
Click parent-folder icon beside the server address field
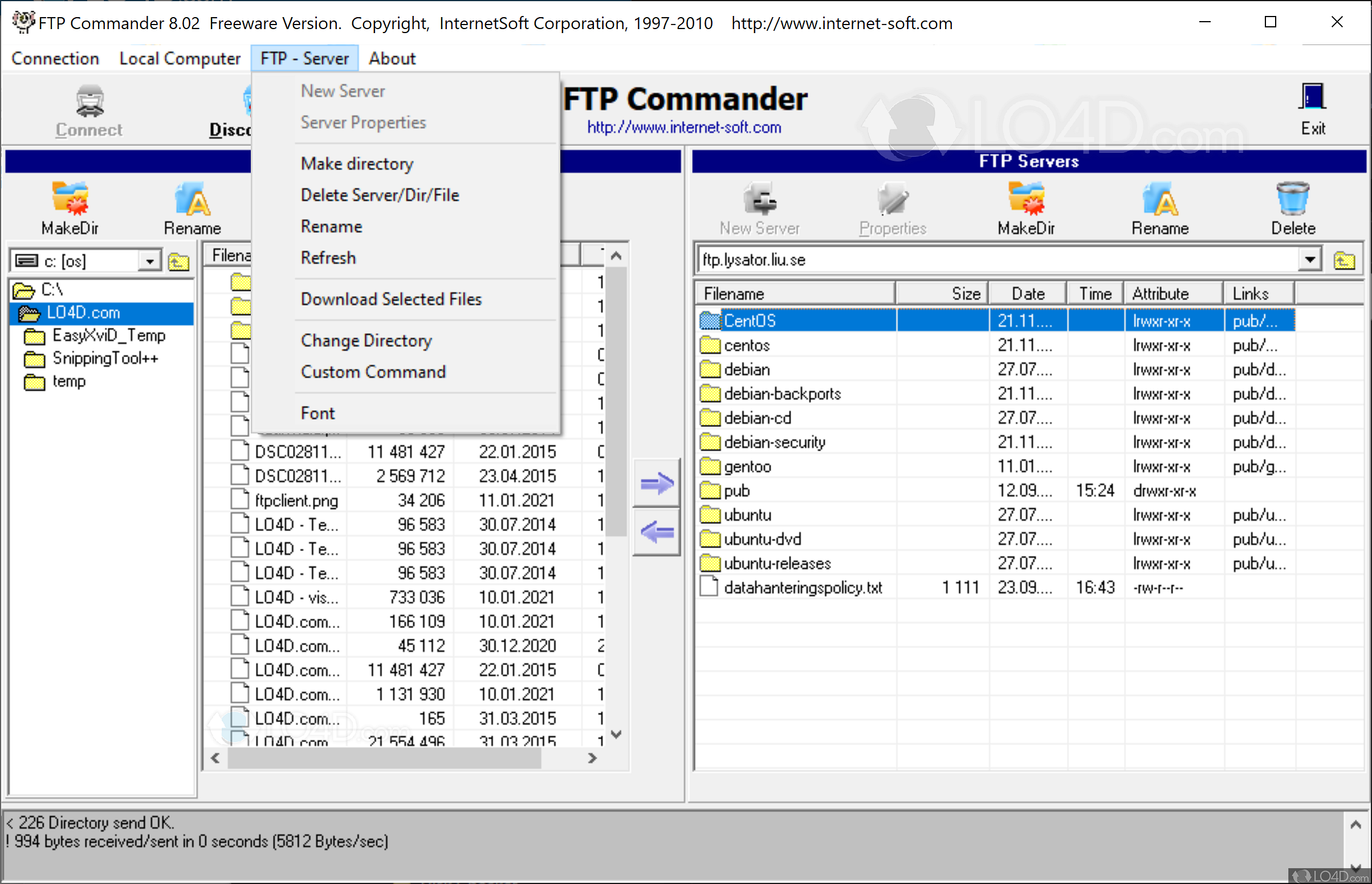[1345, 259]
